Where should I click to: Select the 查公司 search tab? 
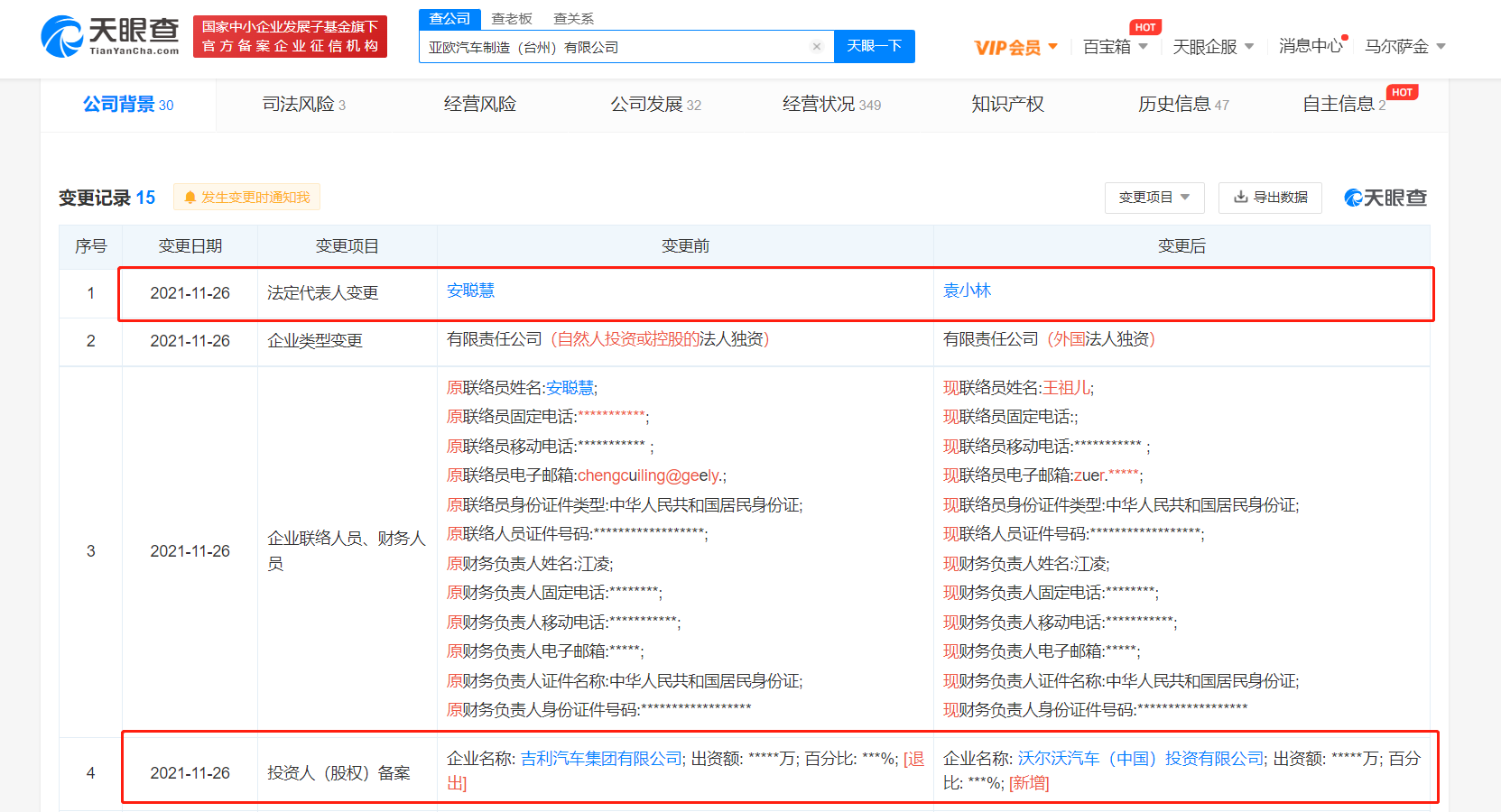click(x=449, y=19)
